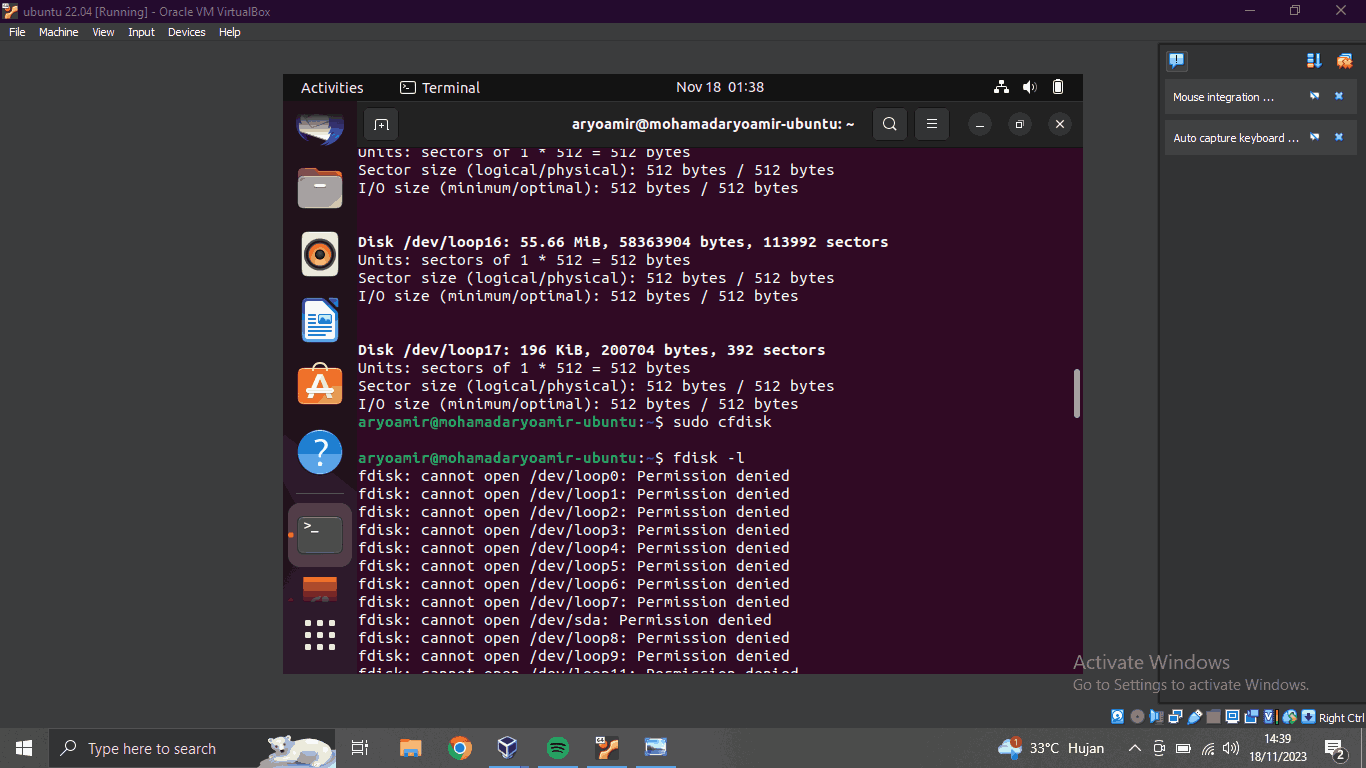
Task: Open the GNOME network status icon
Action: pyautogui.click(x=1001, y=87)
